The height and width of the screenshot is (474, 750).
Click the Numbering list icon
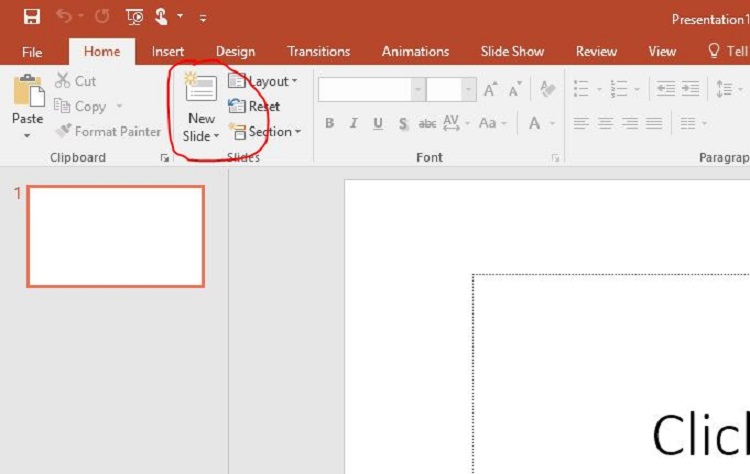618,88
